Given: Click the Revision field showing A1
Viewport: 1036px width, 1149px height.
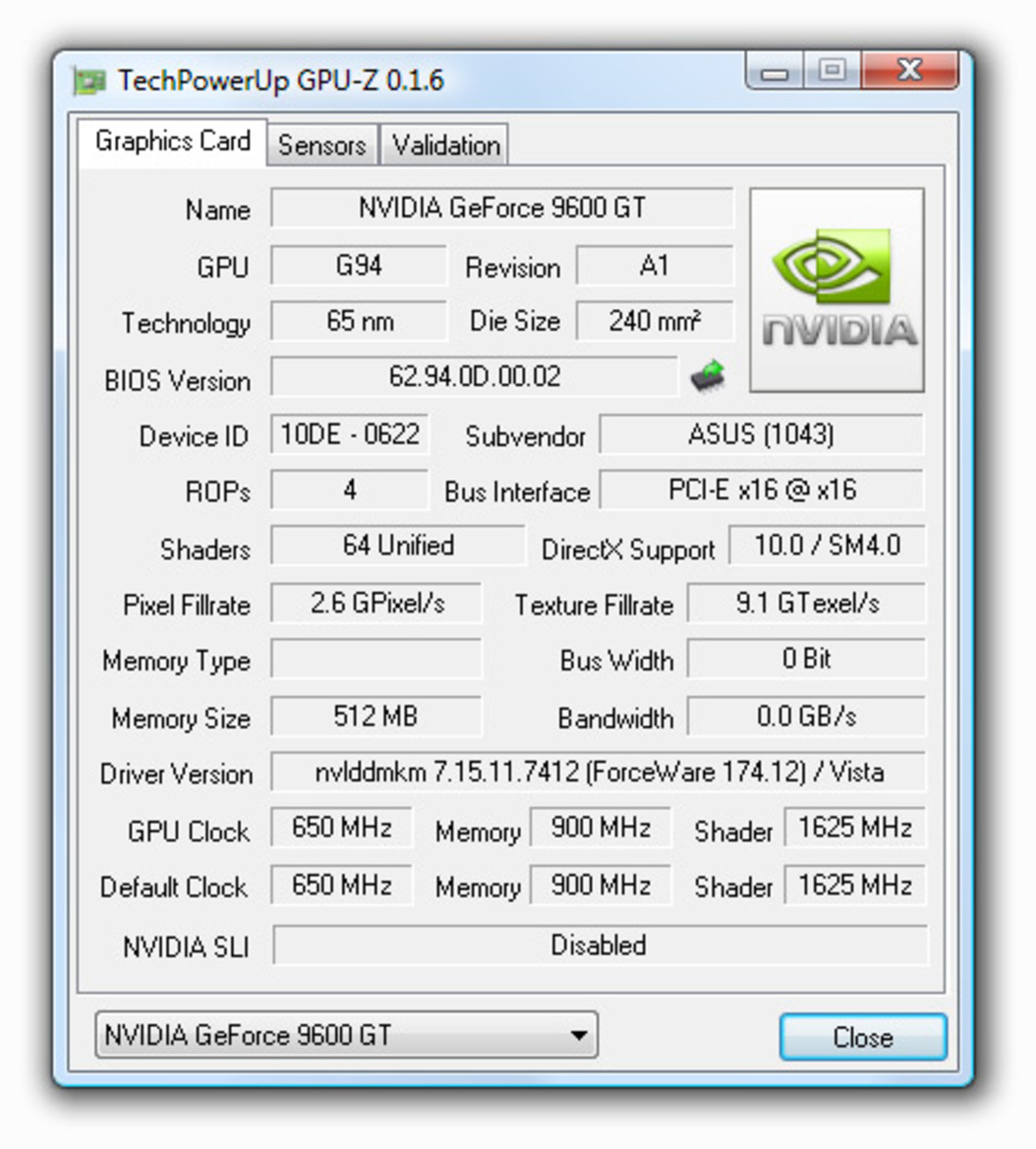Looking at the screenshot, I should pos(655,265).
